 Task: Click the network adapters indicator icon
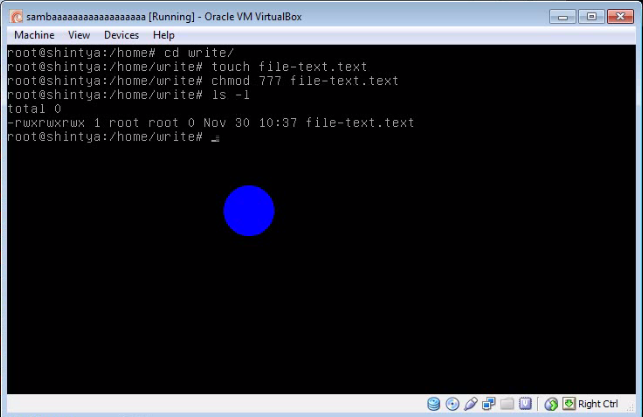pyautogui.click(x=489, y=404)
